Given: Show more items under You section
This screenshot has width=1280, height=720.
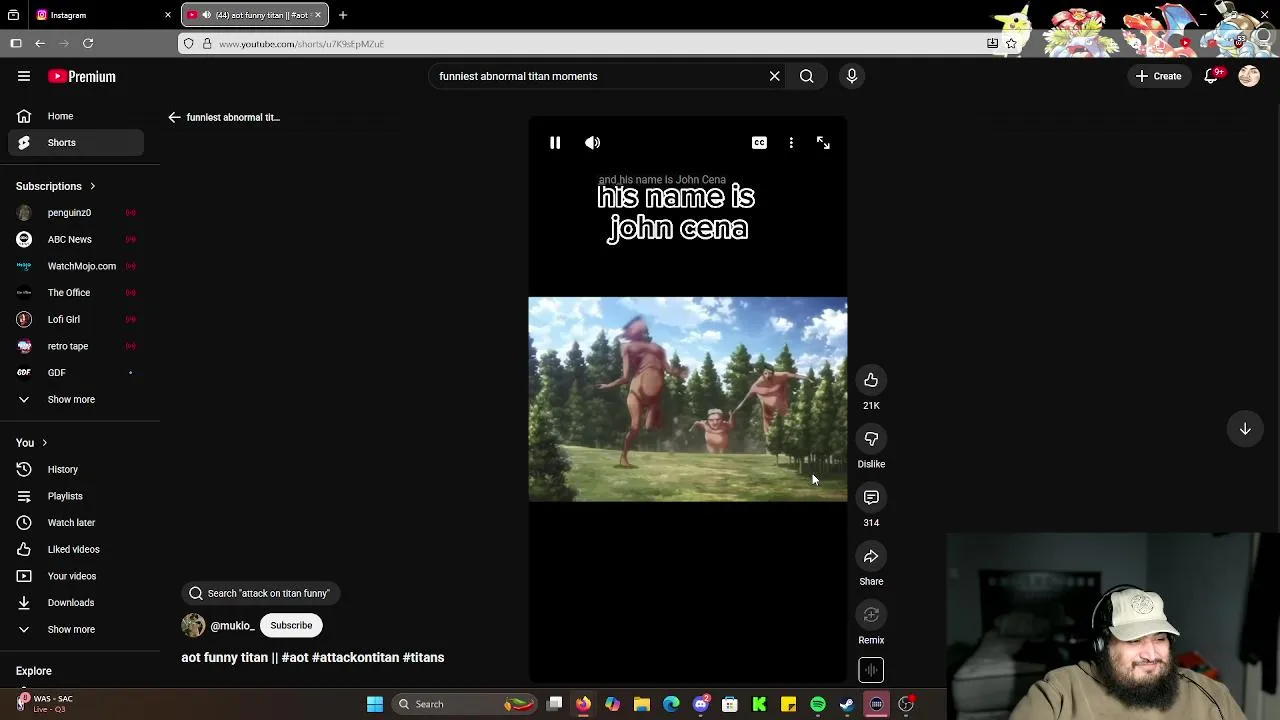Looking at the screenshot, I should [76, 630].
